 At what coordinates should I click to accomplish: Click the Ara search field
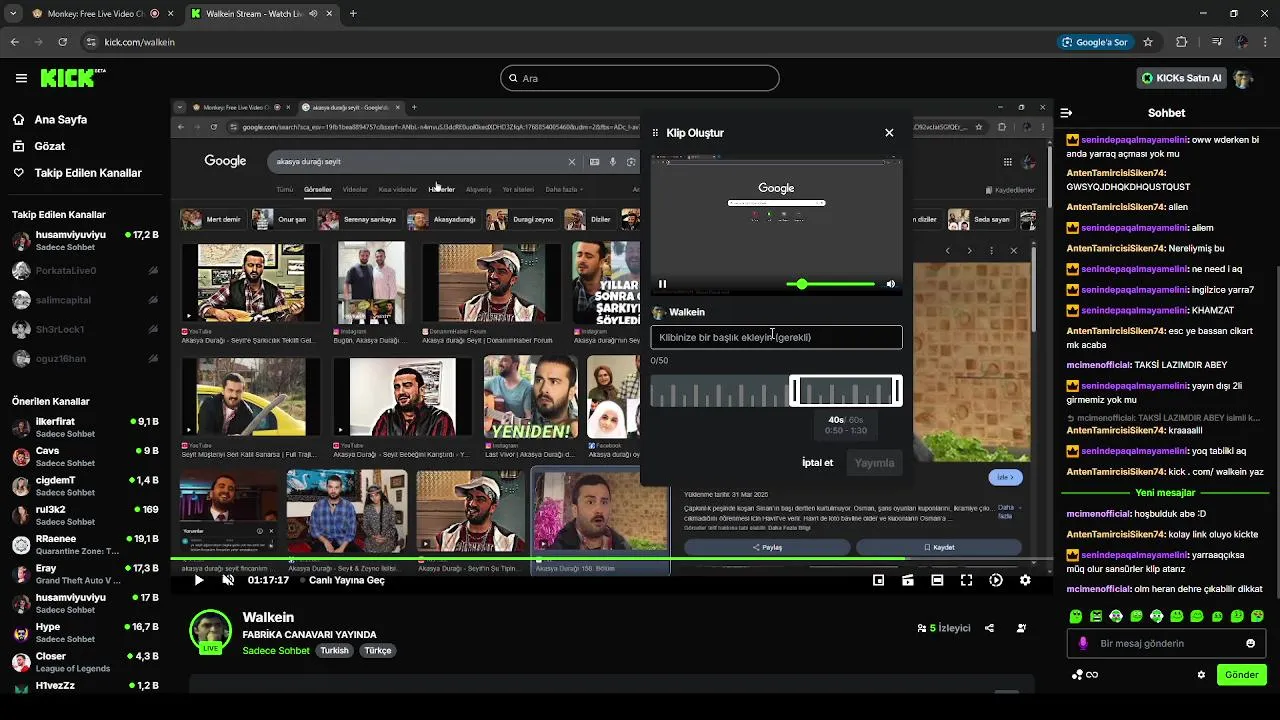(x=640, y=78)
